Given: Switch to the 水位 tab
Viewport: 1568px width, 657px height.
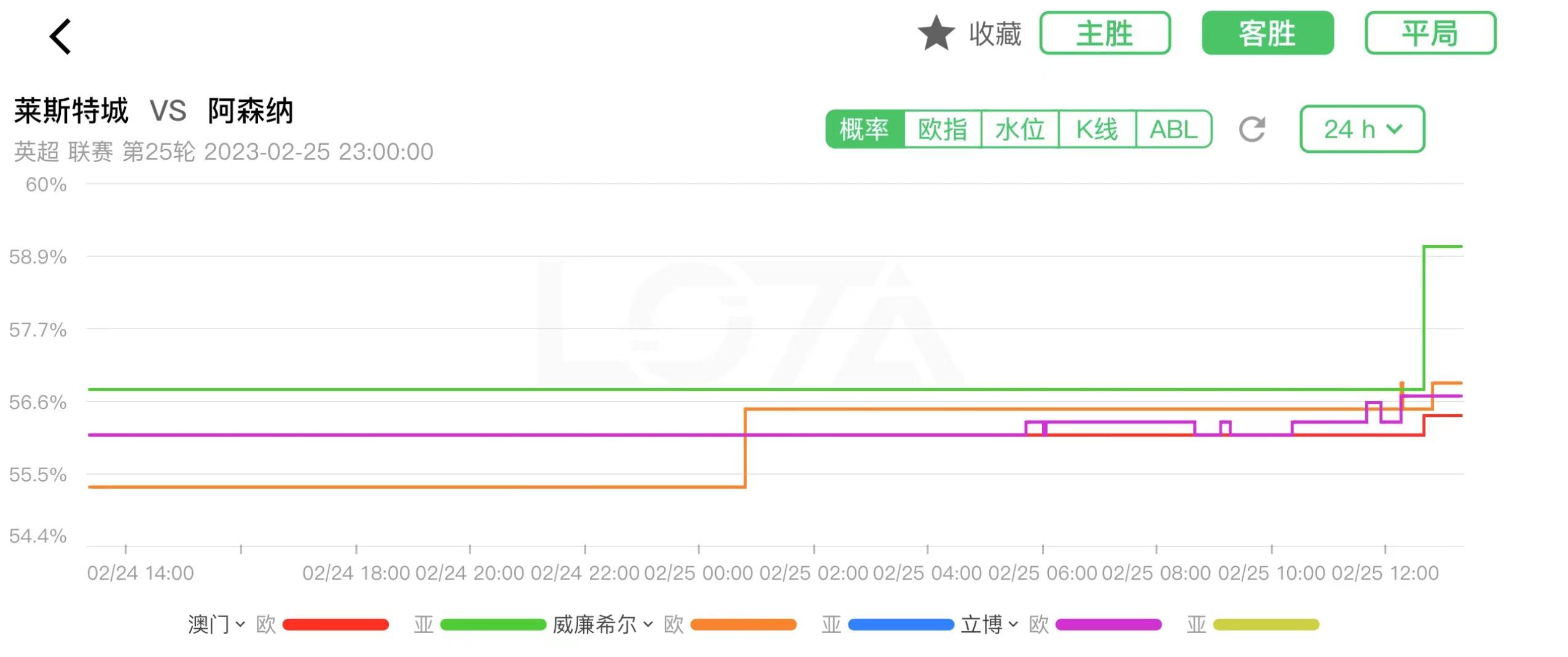Looking at the screenshot, I should tap(1020, 129).
